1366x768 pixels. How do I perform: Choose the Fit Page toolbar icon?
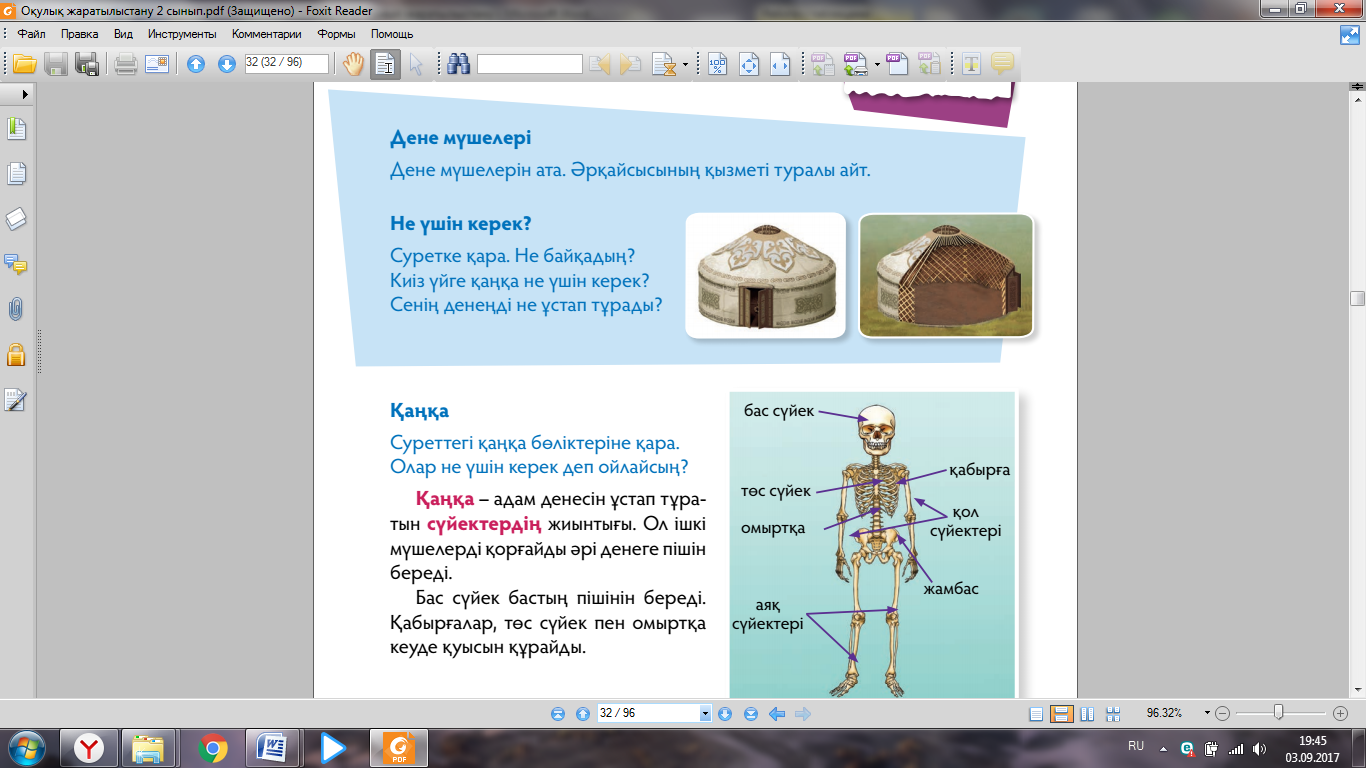749,64
